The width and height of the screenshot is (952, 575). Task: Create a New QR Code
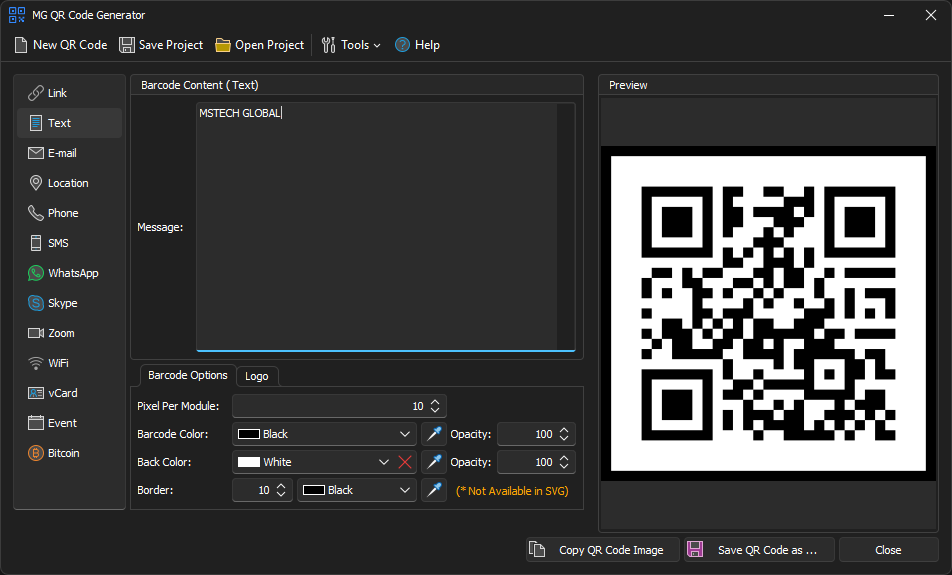[x=61, y=45]
